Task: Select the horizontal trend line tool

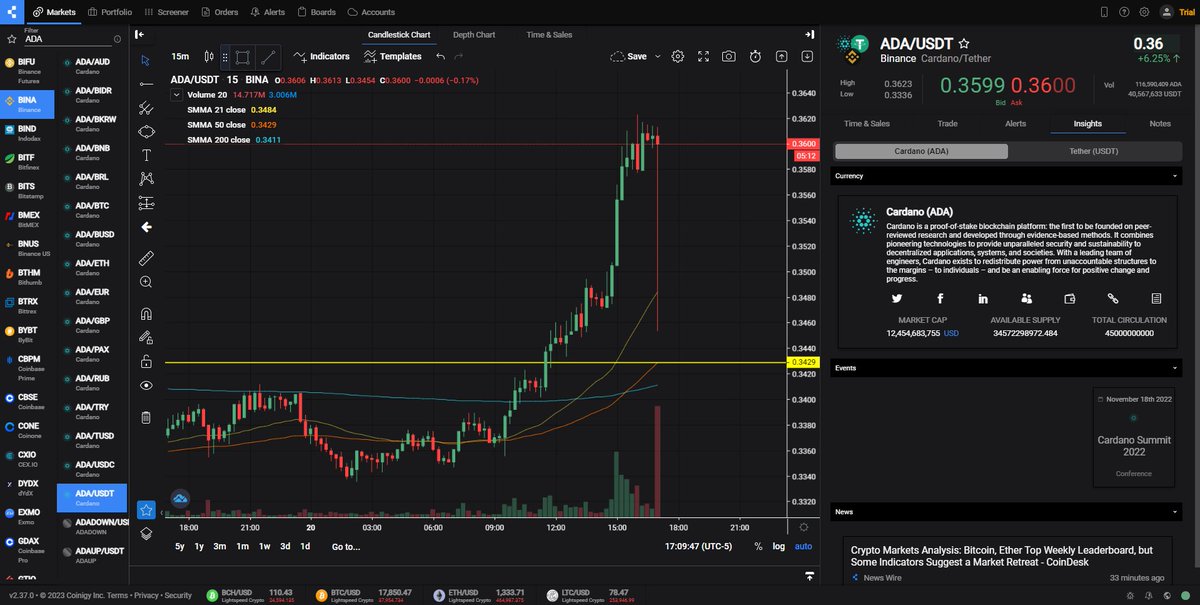Action: (x=146, y=84)
